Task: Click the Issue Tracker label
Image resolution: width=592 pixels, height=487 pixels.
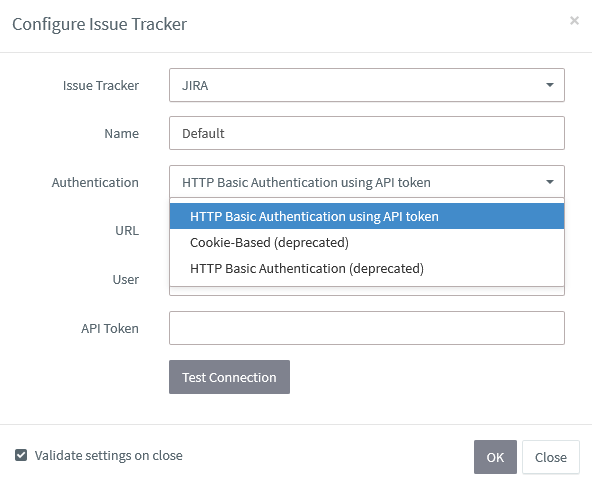Action: click(101, 85)
